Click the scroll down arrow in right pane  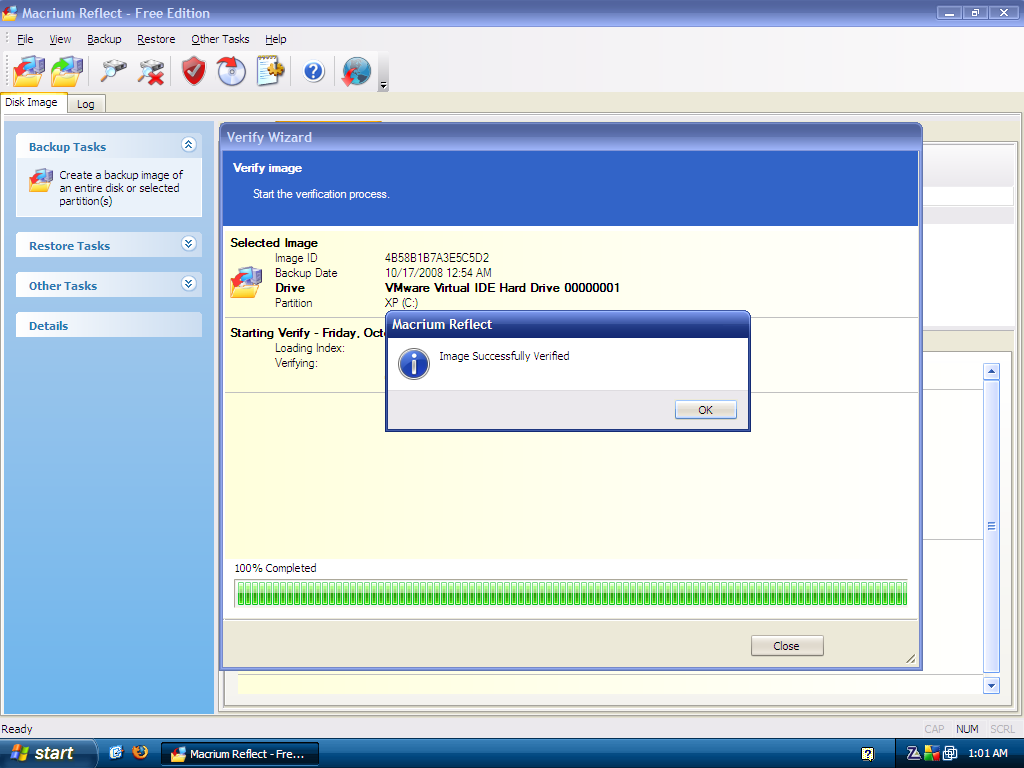(x=991, y=685)
